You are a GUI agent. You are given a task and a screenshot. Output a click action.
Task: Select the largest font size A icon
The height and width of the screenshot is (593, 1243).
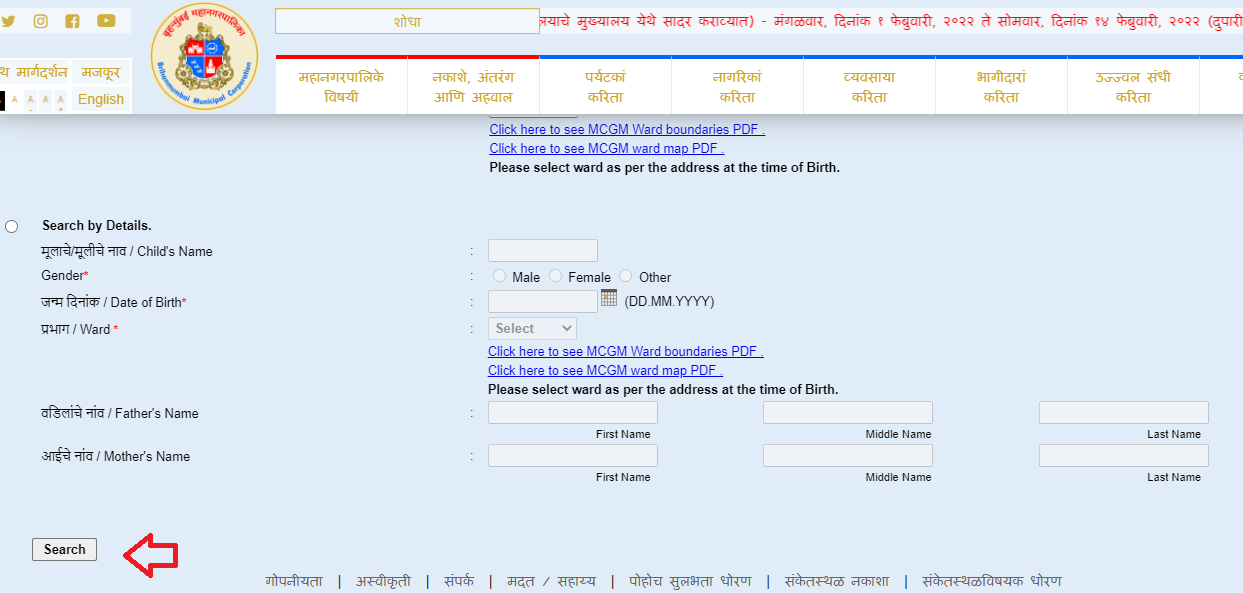(61, 100)
